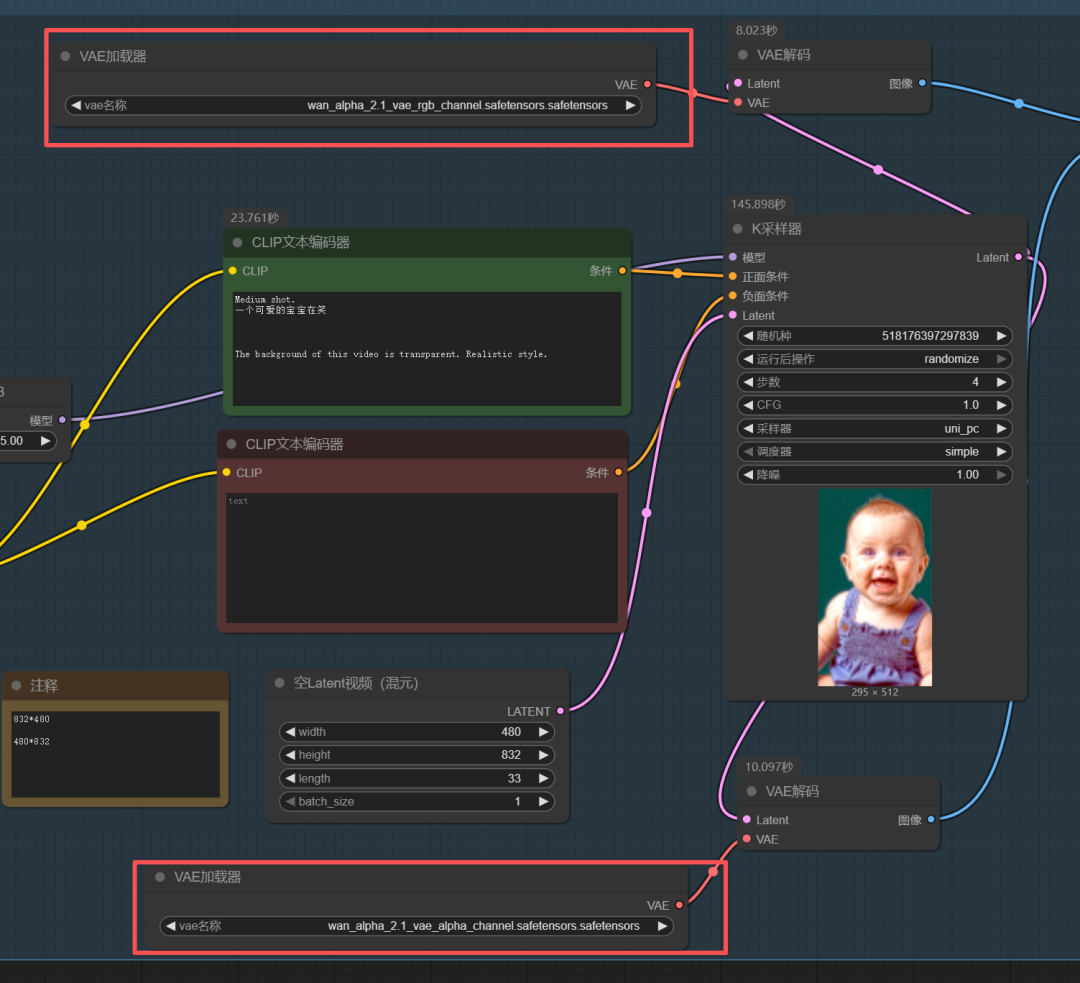This screenshot has width=1080, height=983.
Task: Open the 采样器 uni_pc dropdown
Action: (x=875, y=428)
